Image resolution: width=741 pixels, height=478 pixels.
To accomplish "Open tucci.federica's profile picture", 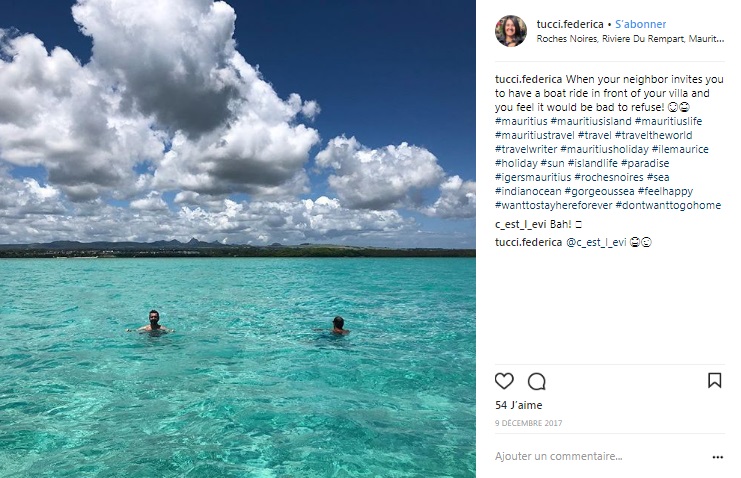I will click(x=510, y=31).
